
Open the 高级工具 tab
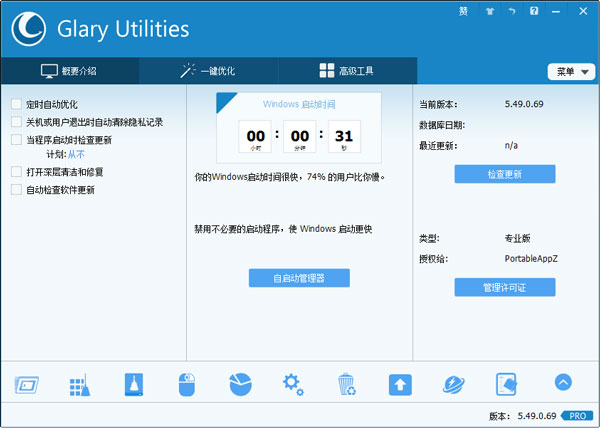coord(347,71)
